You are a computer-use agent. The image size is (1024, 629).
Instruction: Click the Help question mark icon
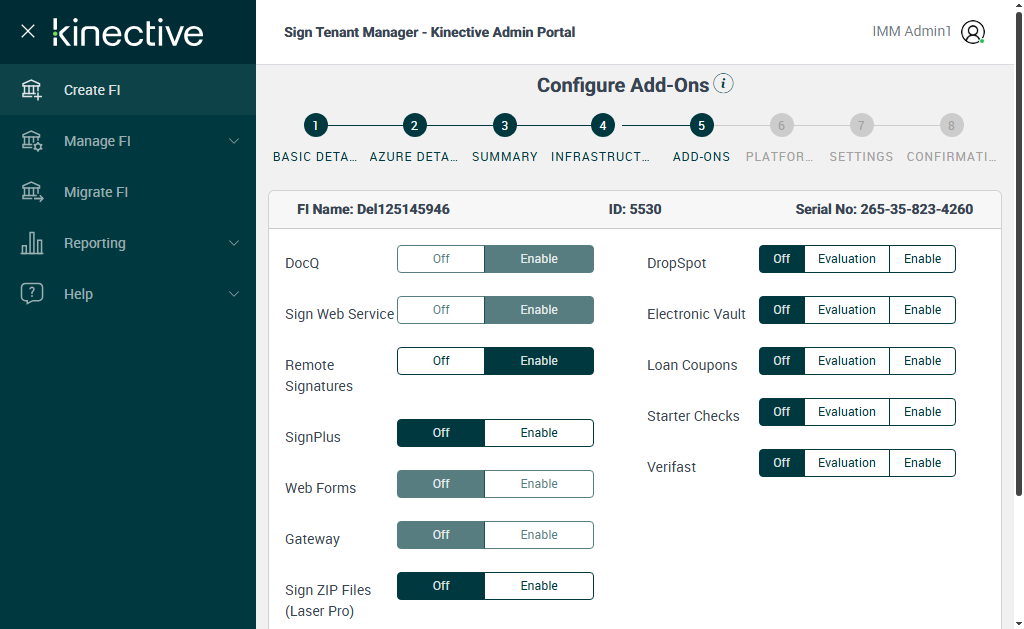(32, 294)
